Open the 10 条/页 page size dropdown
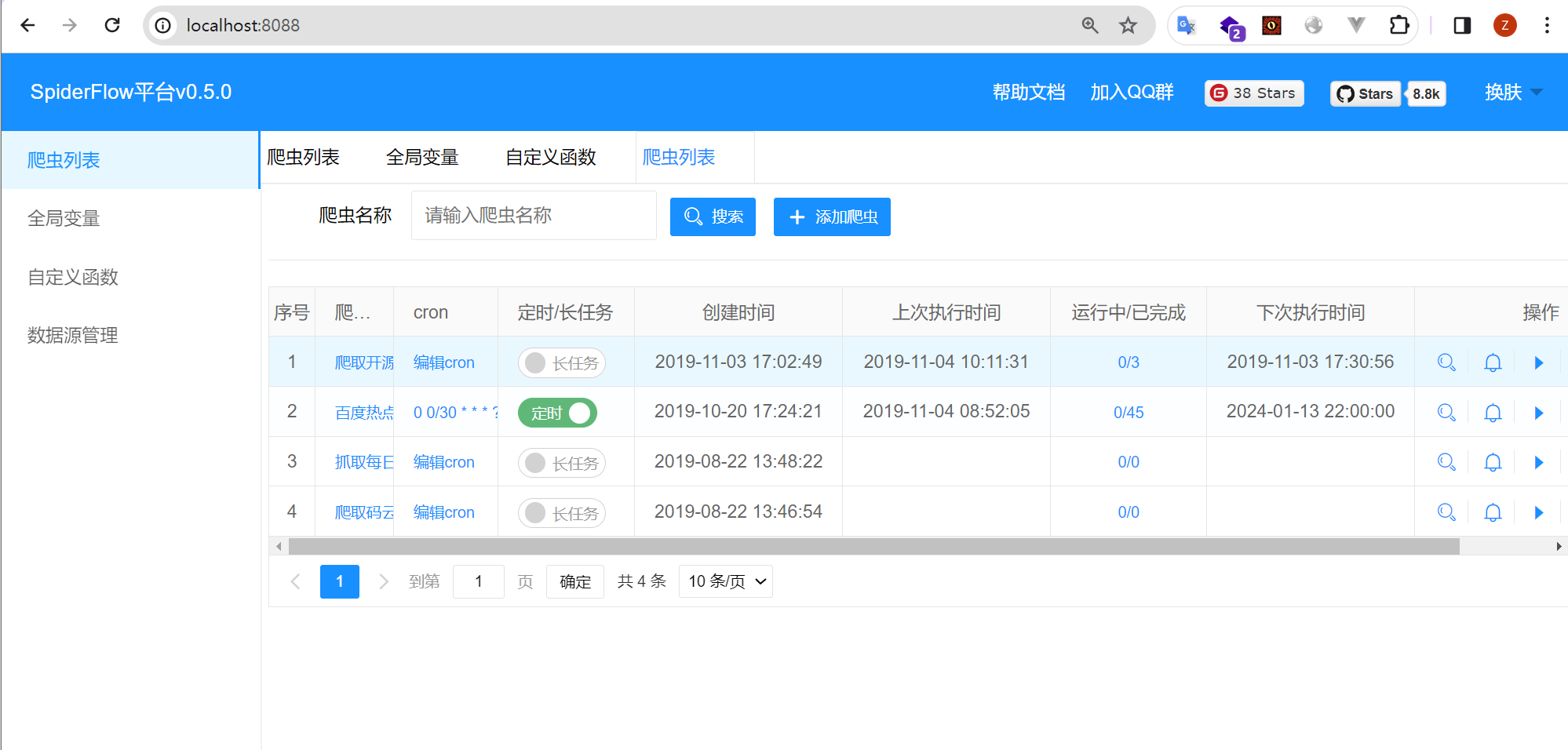 coord(725,581)
